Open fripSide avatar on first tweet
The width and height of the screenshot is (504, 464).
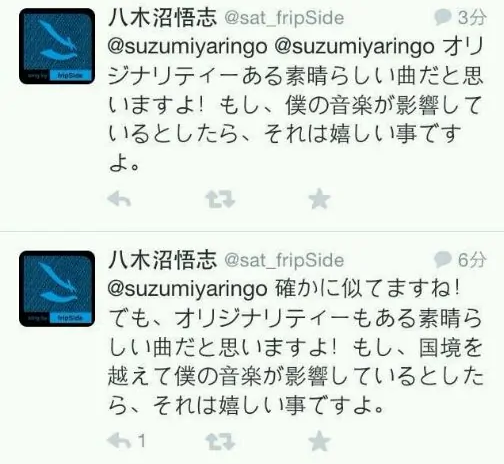[57, 46]
